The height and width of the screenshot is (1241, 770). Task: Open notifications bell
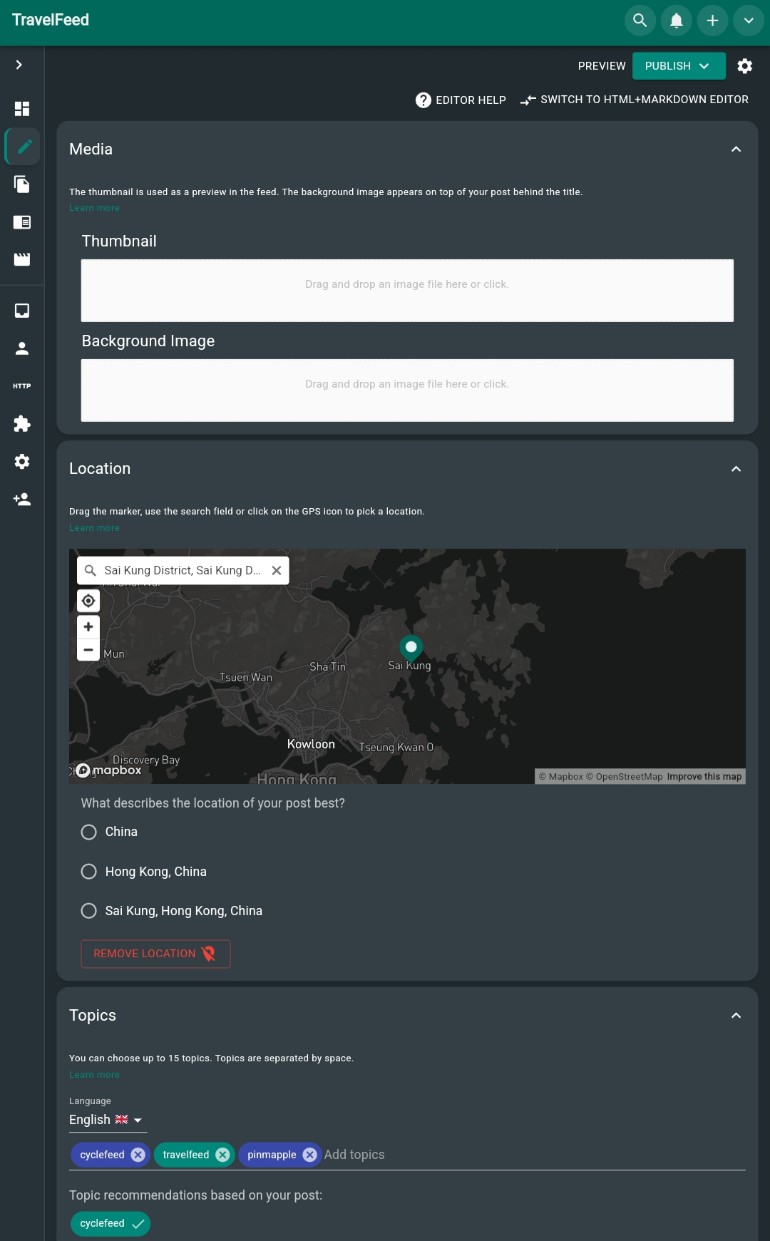click(x=676, y=20)
